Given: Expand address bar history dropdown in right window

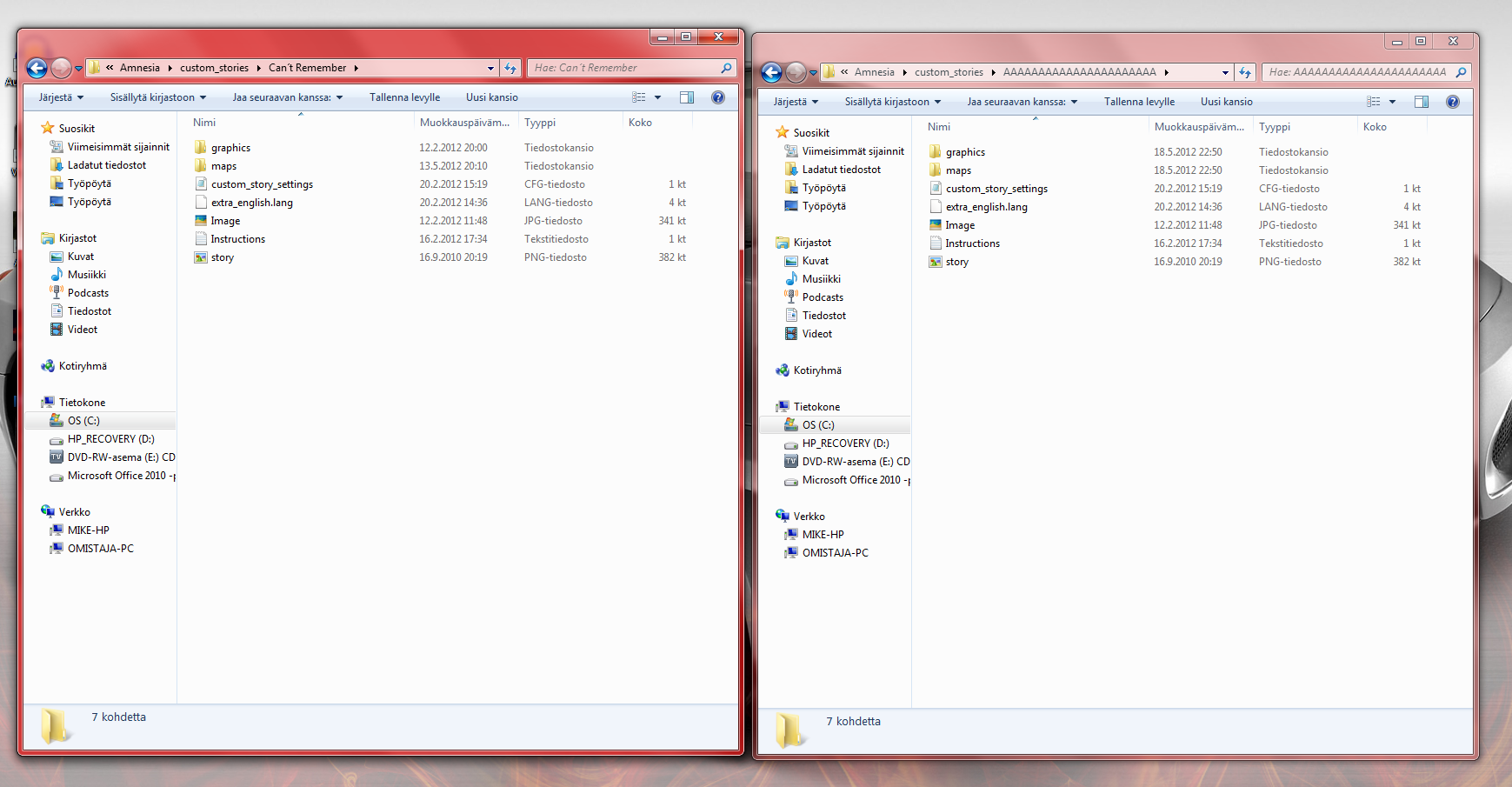Looking at the screenshot, I should [1225, 72].
